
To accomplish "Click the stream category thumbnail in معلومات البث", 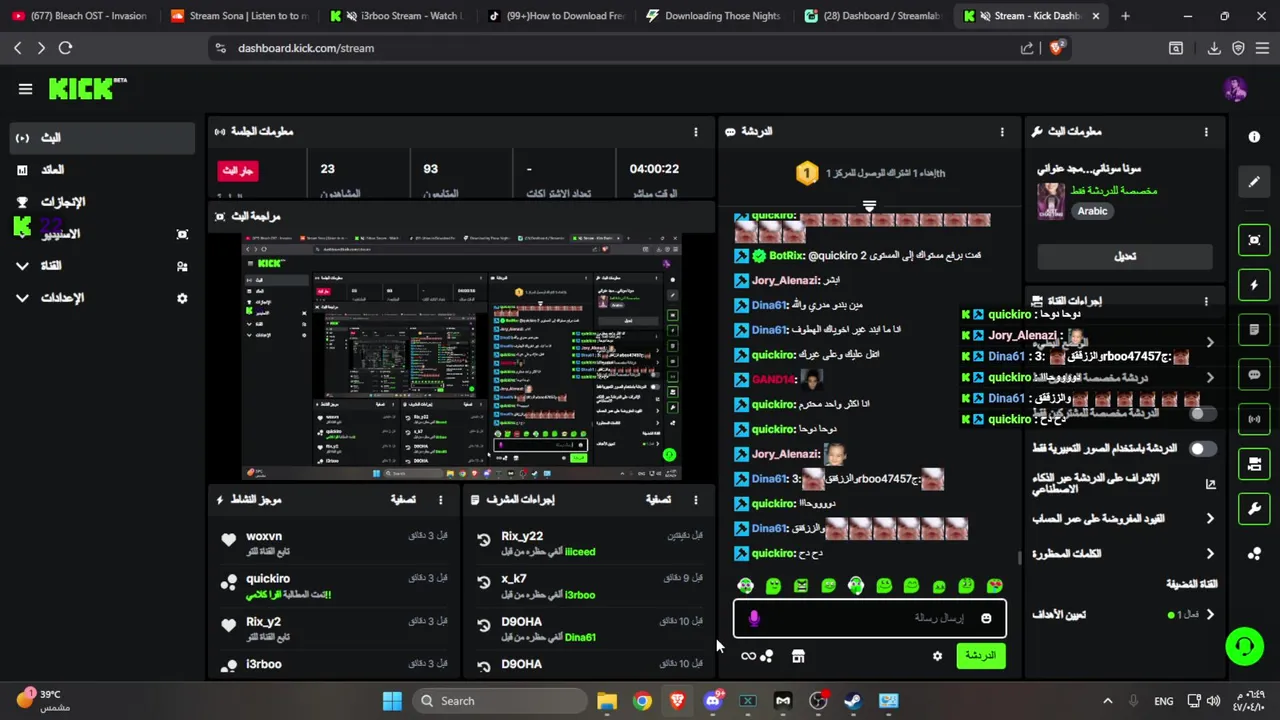I will pos(1050,201).
